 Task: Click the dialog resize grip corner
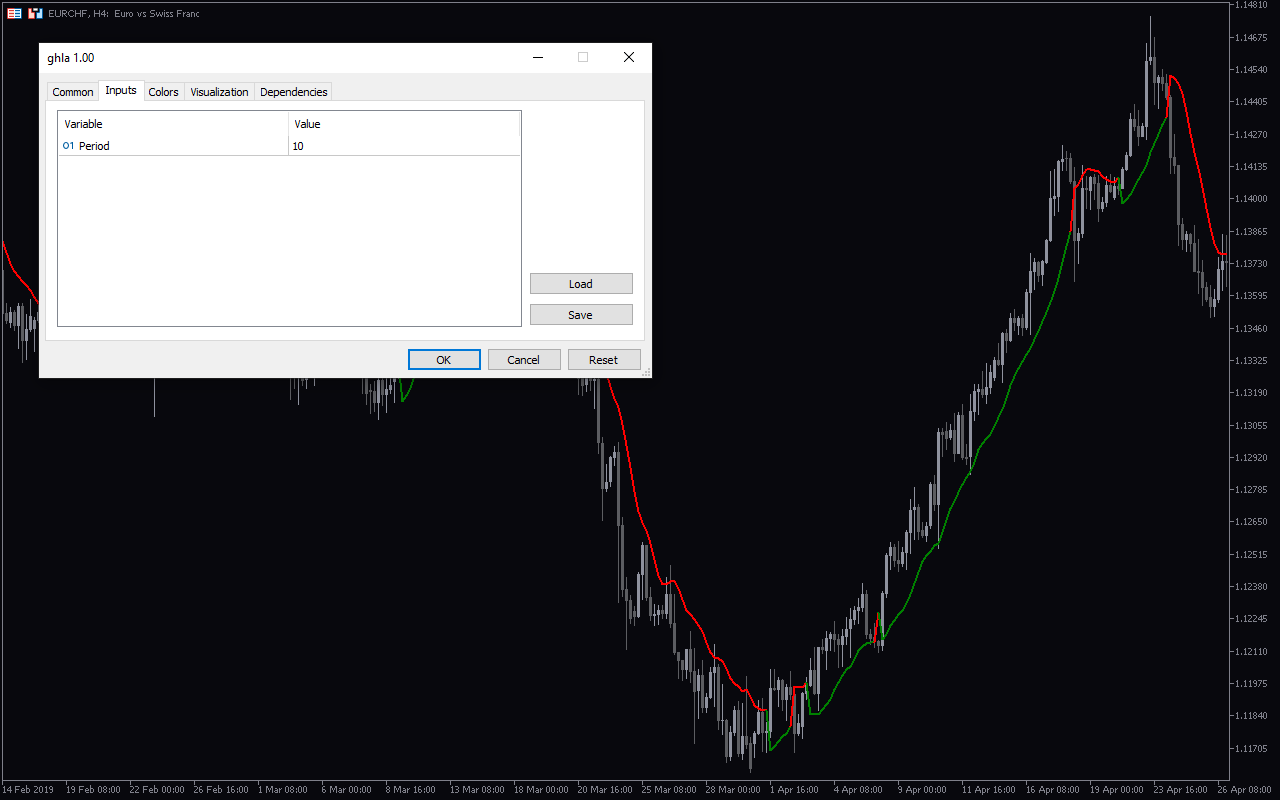pyautogui.click(x=646, y=372)
